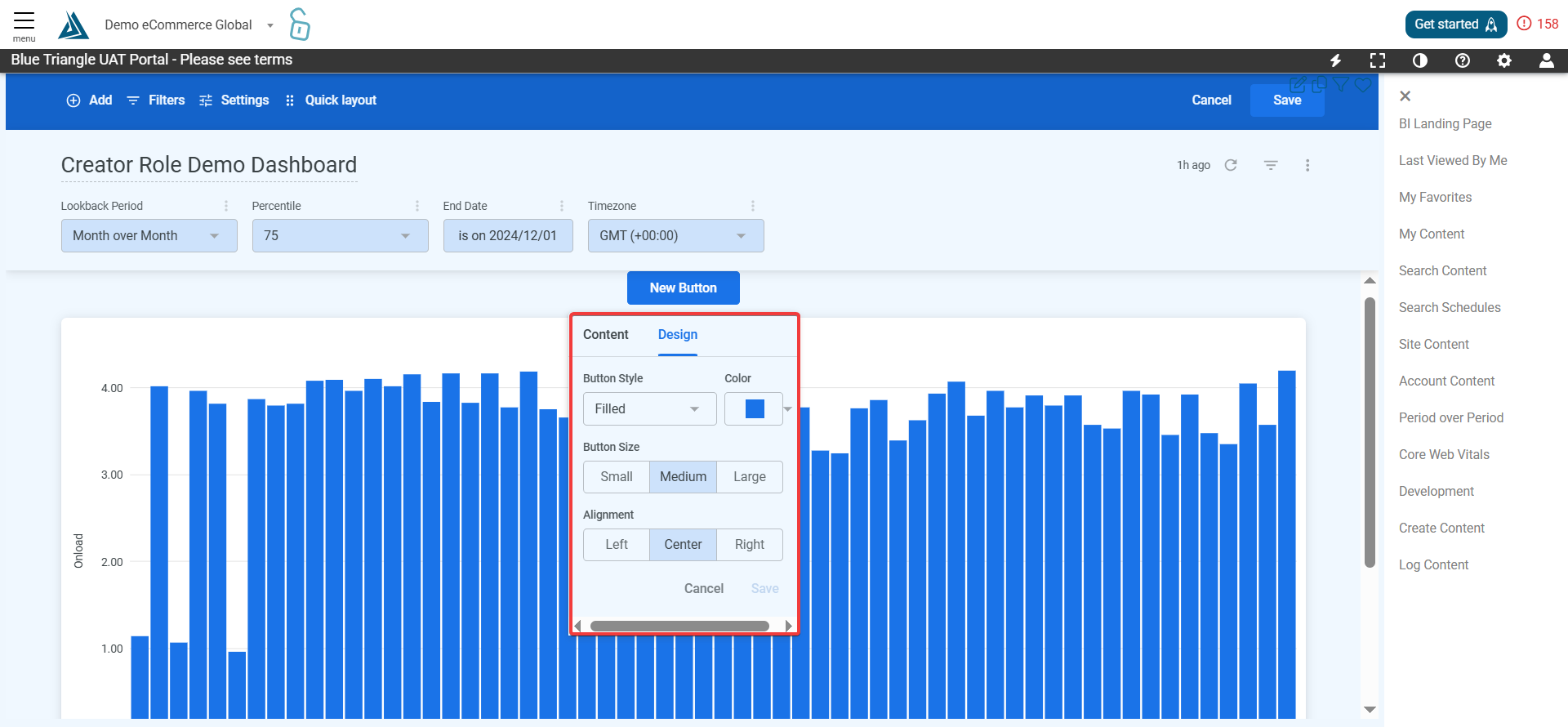
Task: Open My Favorites
Action: click(x=1436, y=197)
